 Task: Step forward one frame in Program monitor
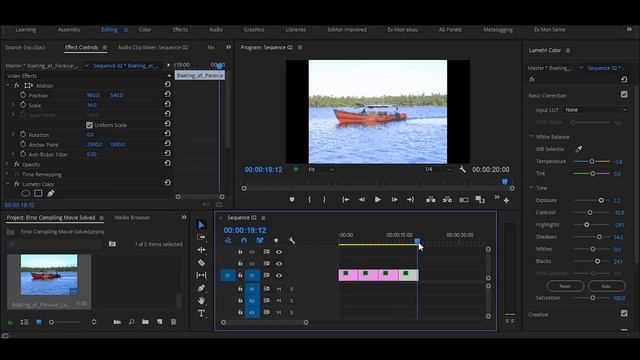(x=394, y=200)
